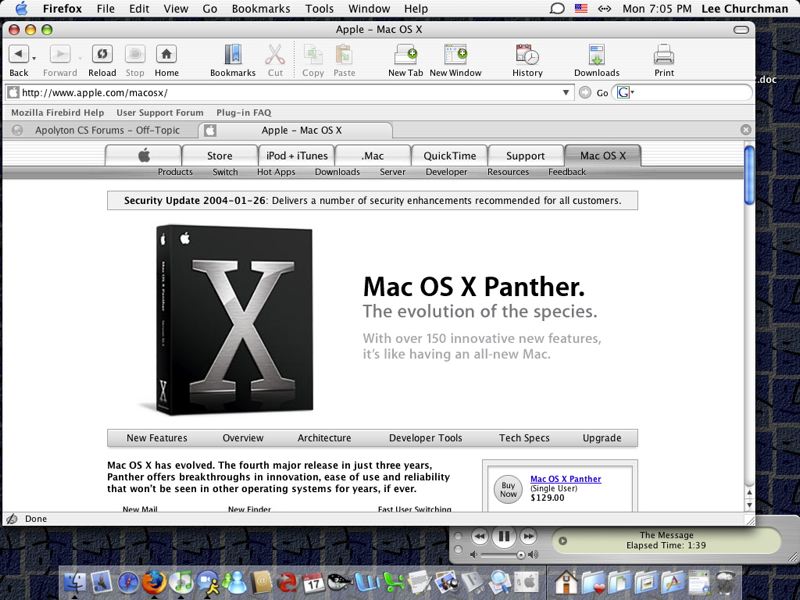Click the Mac OS X Panther purchase link
Image resolution: width=800 pixels, height=600 pixels.
(x=565, y=479)
